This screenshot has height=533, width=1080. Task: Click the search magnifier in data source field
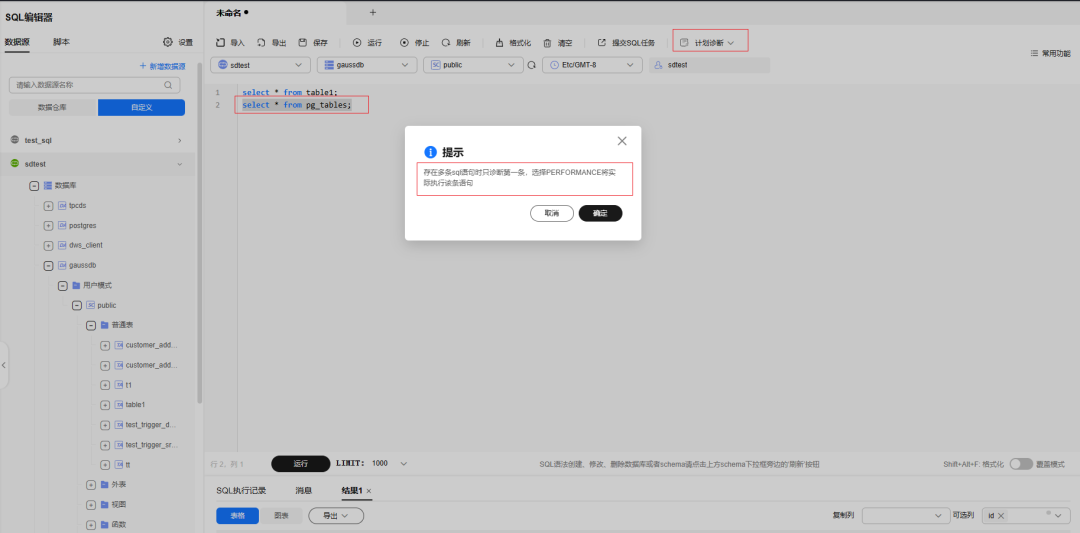pyautogui.click(x=168, y=85)
